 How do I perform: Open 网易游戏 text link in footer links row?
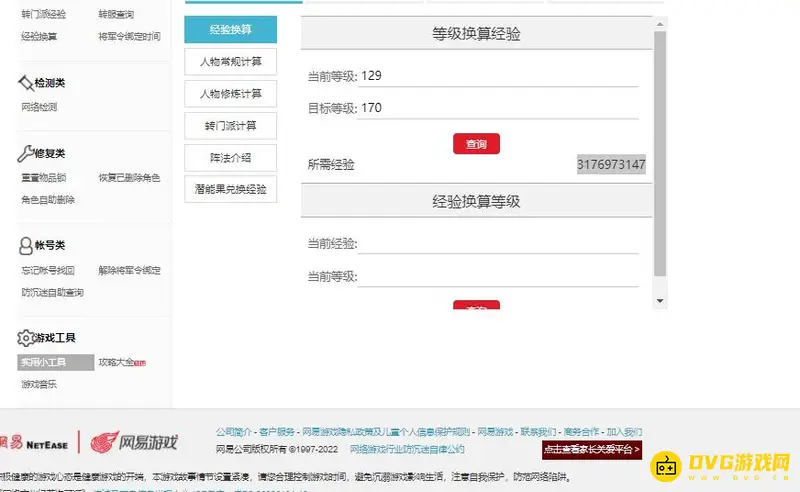pyautogui.click(x=495, y=432)
